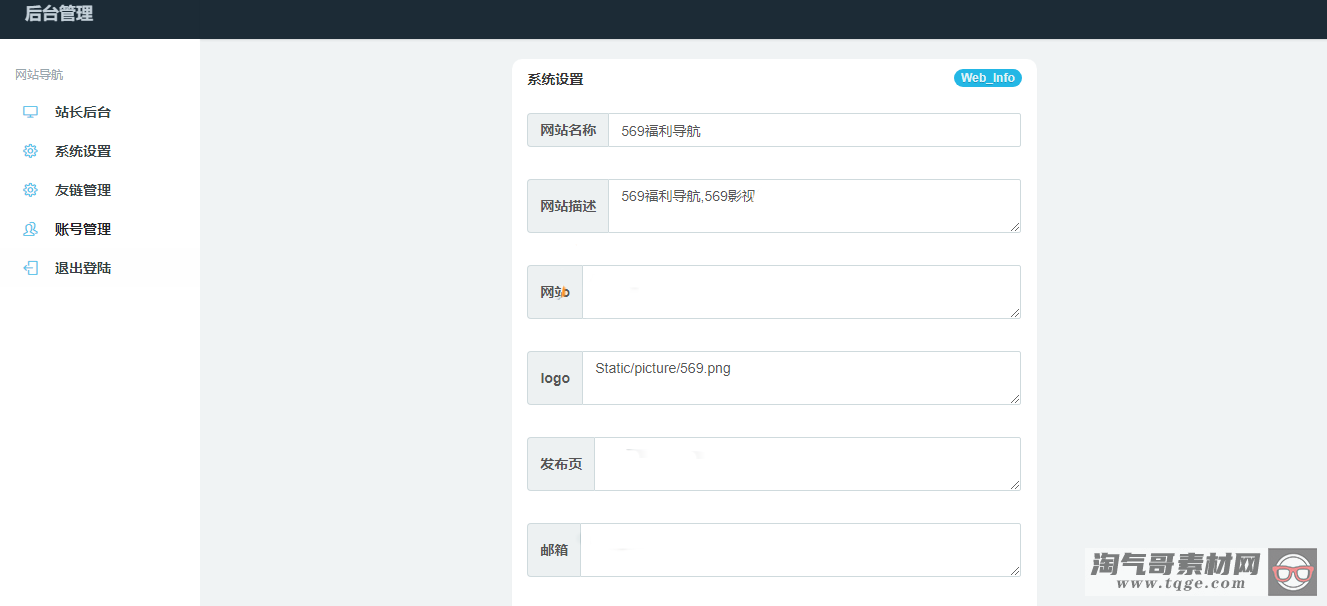Select the user icon next to 账号管理
The width and height of the screenshot is (1327, 606).
[29, 228]
